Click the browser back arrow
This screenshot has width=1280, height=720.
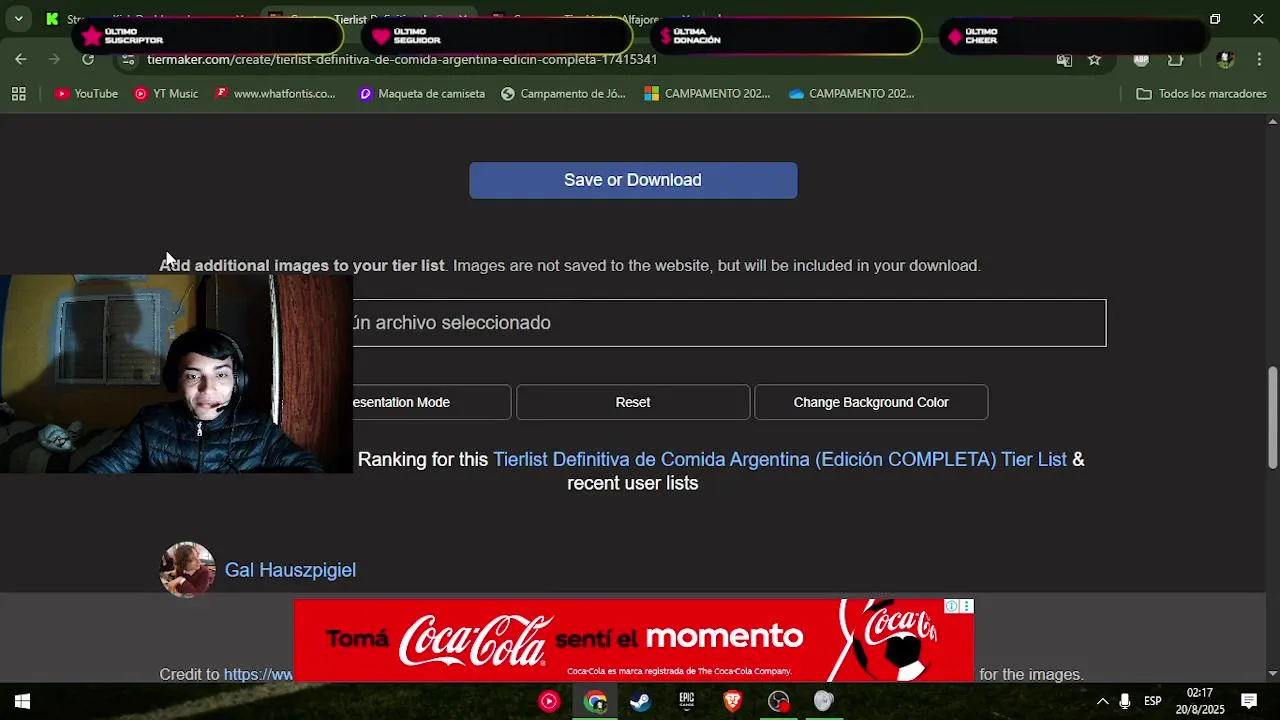[21, 59]
